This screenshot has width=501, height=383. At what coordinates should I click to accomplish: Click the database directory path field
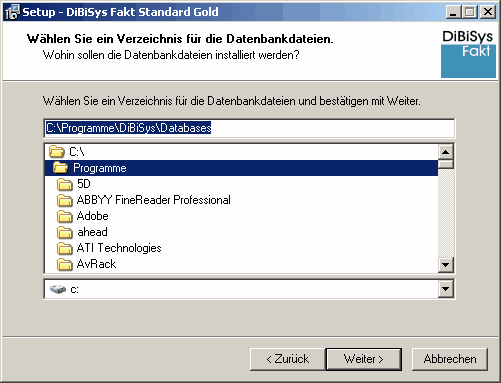point(249,128)
